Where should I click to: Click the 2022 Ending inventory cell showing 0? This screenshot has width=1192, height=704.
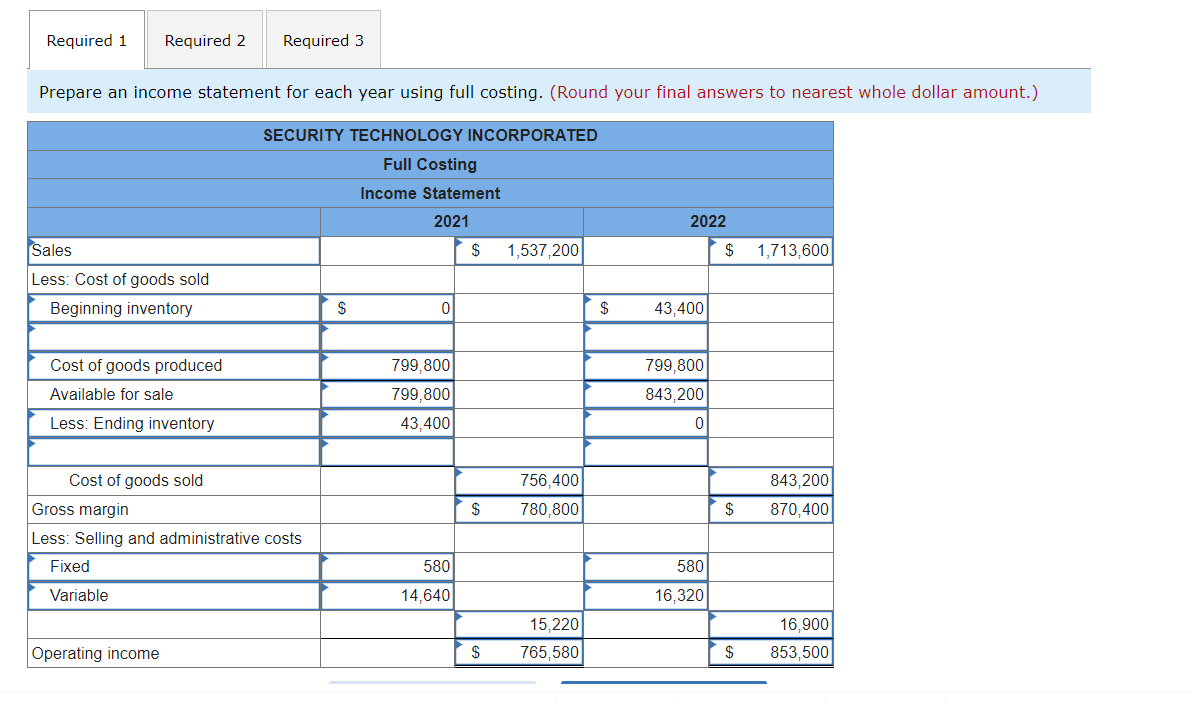645,423
